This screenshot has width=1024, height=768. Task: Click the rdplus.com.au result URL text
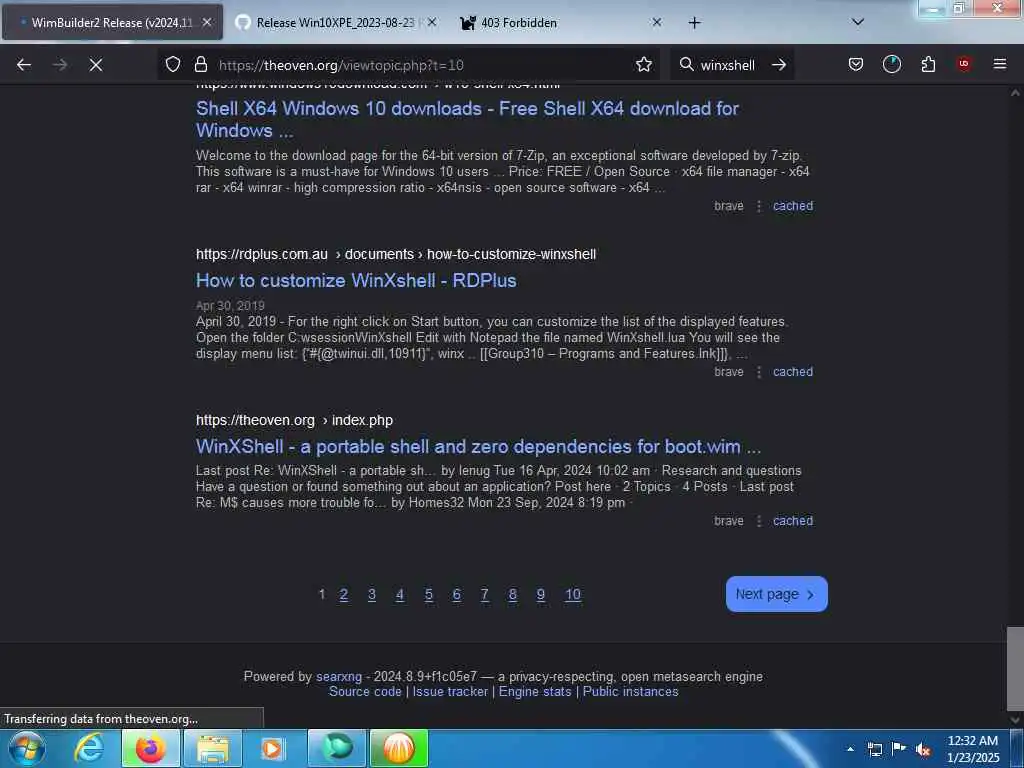396,254
